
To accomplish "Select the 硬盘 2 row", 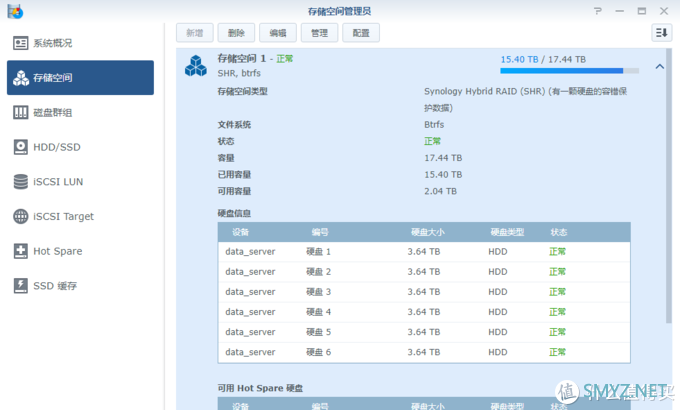I will pos(424,272).
